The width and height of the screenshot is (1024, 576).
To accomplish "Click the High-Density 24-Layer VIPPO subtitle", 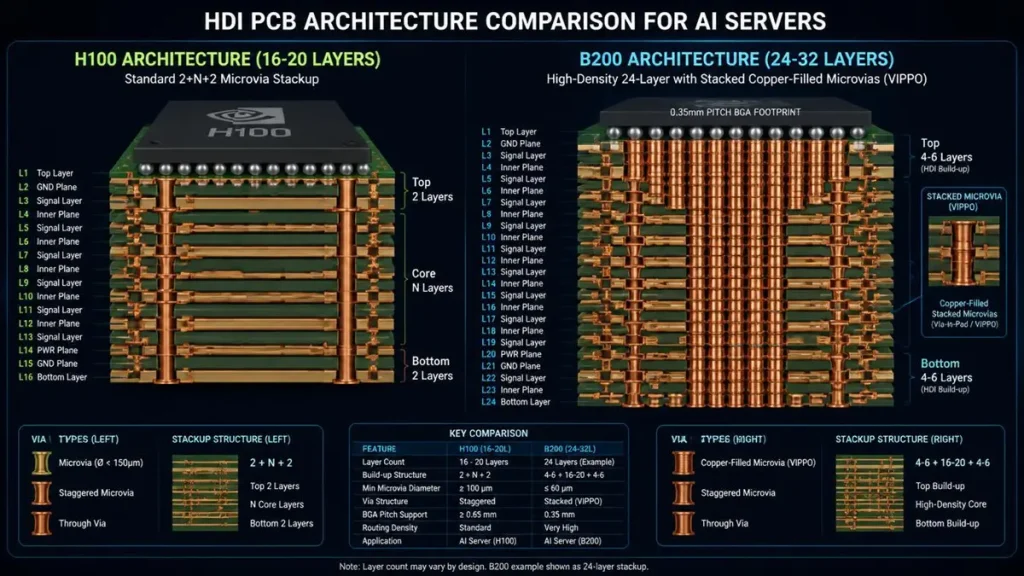I will (737, 79).
